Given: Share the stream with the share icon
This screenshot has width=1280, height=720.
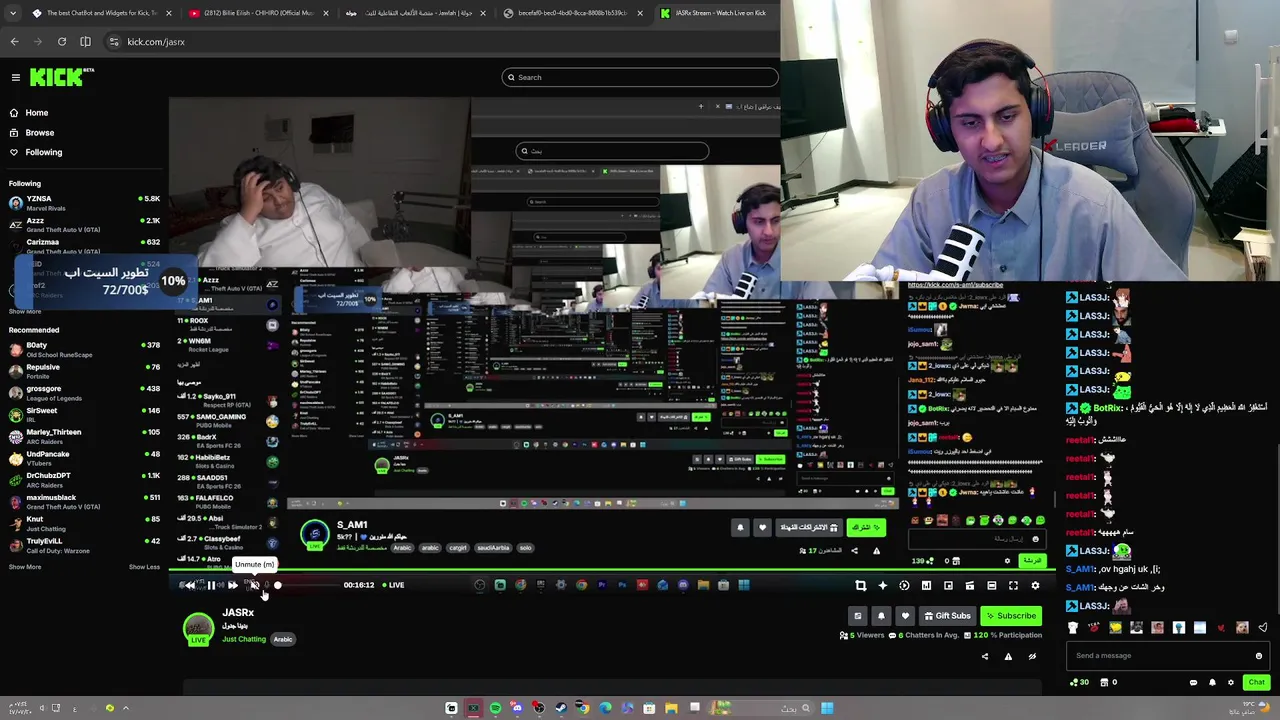Looking at the screenshot, I should click(x=985, y=657).
